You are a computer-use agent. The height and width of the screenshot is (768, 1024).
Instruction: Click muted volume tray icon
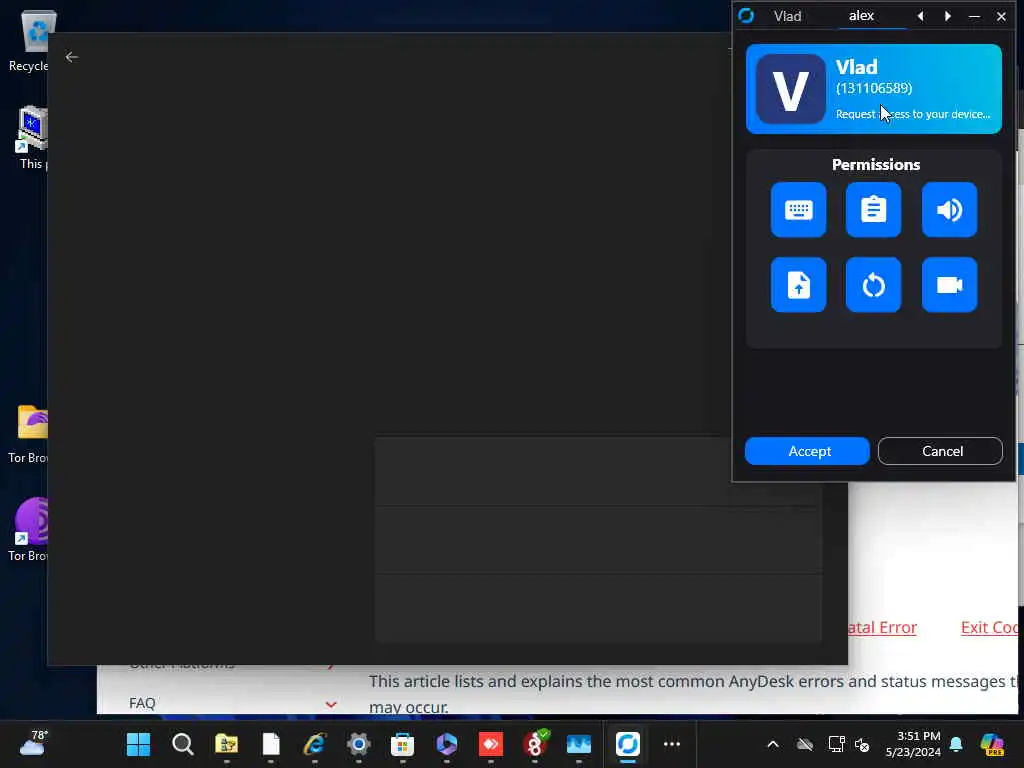point(862,744)
